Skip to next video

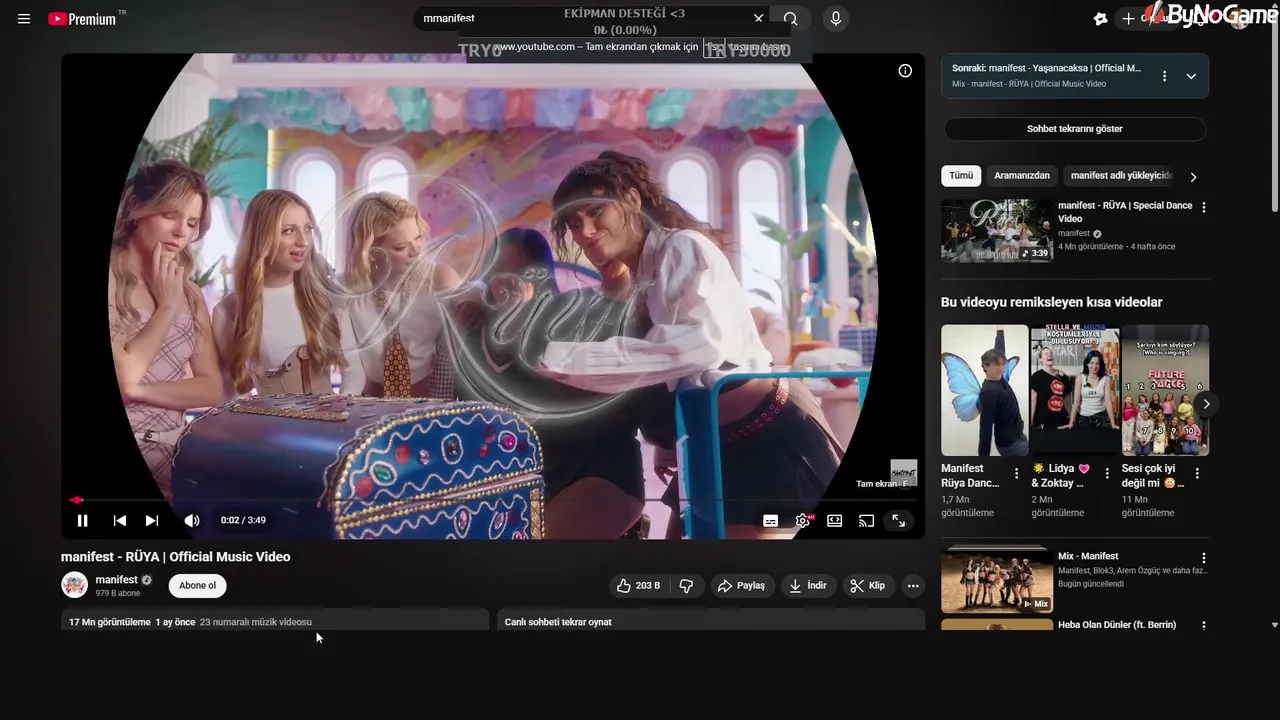tap(152, 520)
